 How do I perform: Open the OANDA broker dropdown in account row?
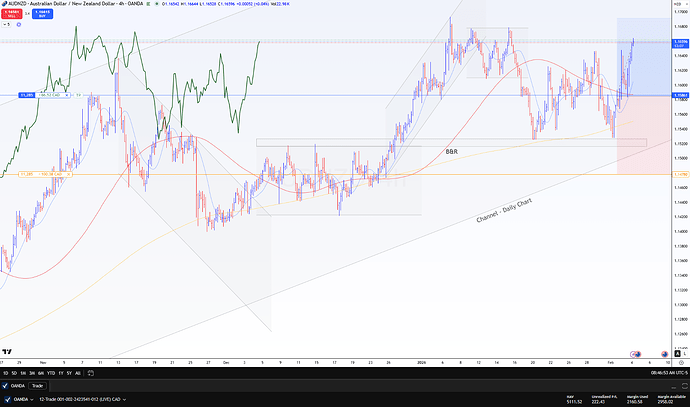24,400
